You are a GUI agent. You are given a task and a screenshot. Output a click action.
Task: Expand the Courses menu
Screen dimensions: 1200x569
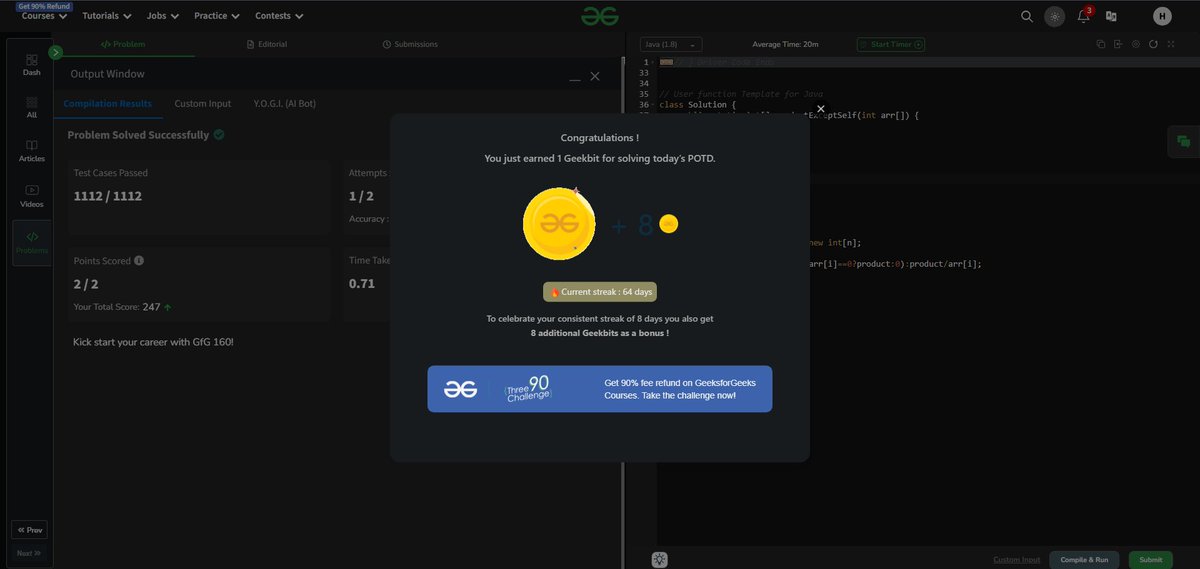(45, 16)
